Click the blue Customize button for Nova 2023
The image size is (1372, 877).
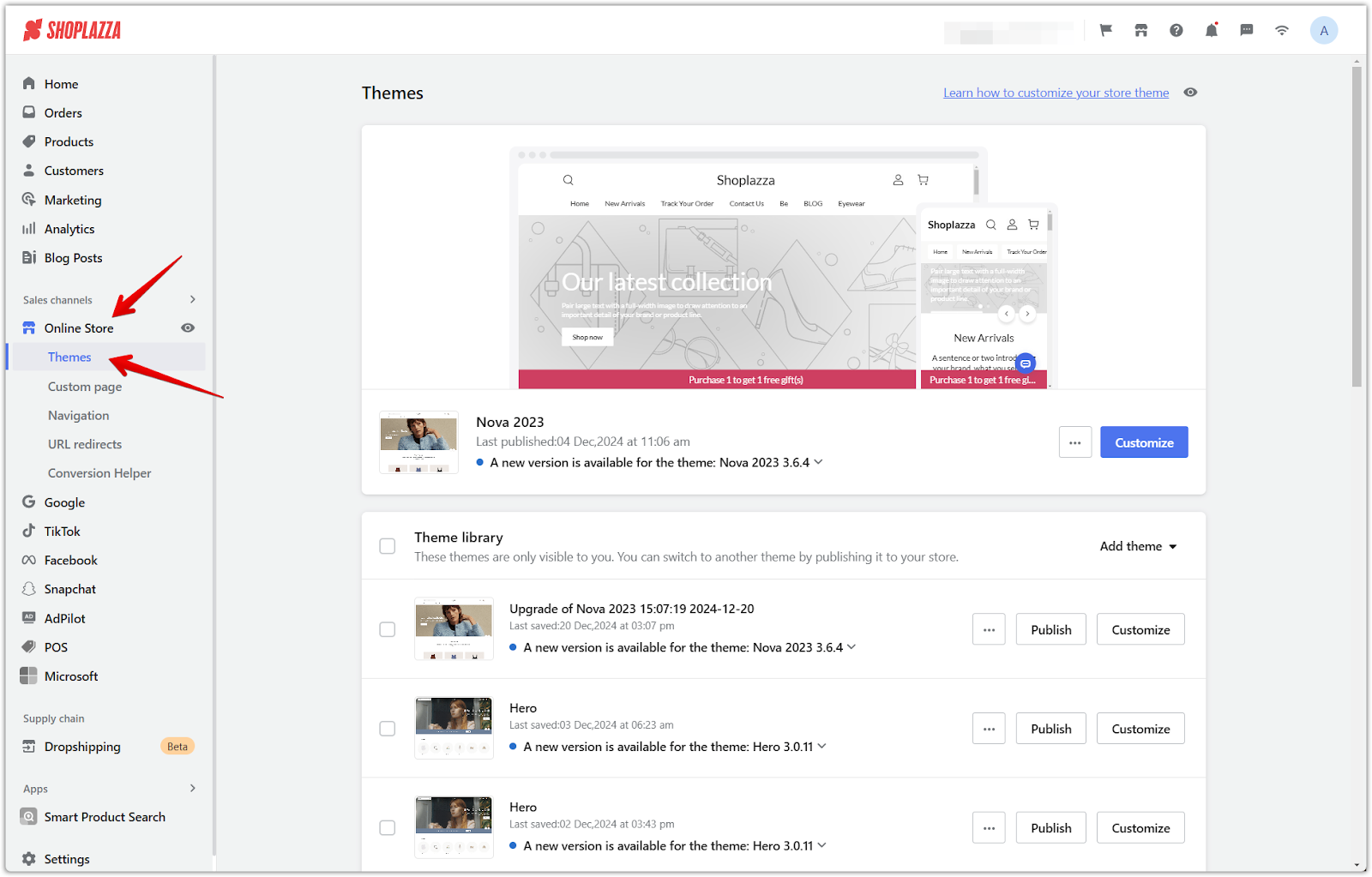[1144, 442]
